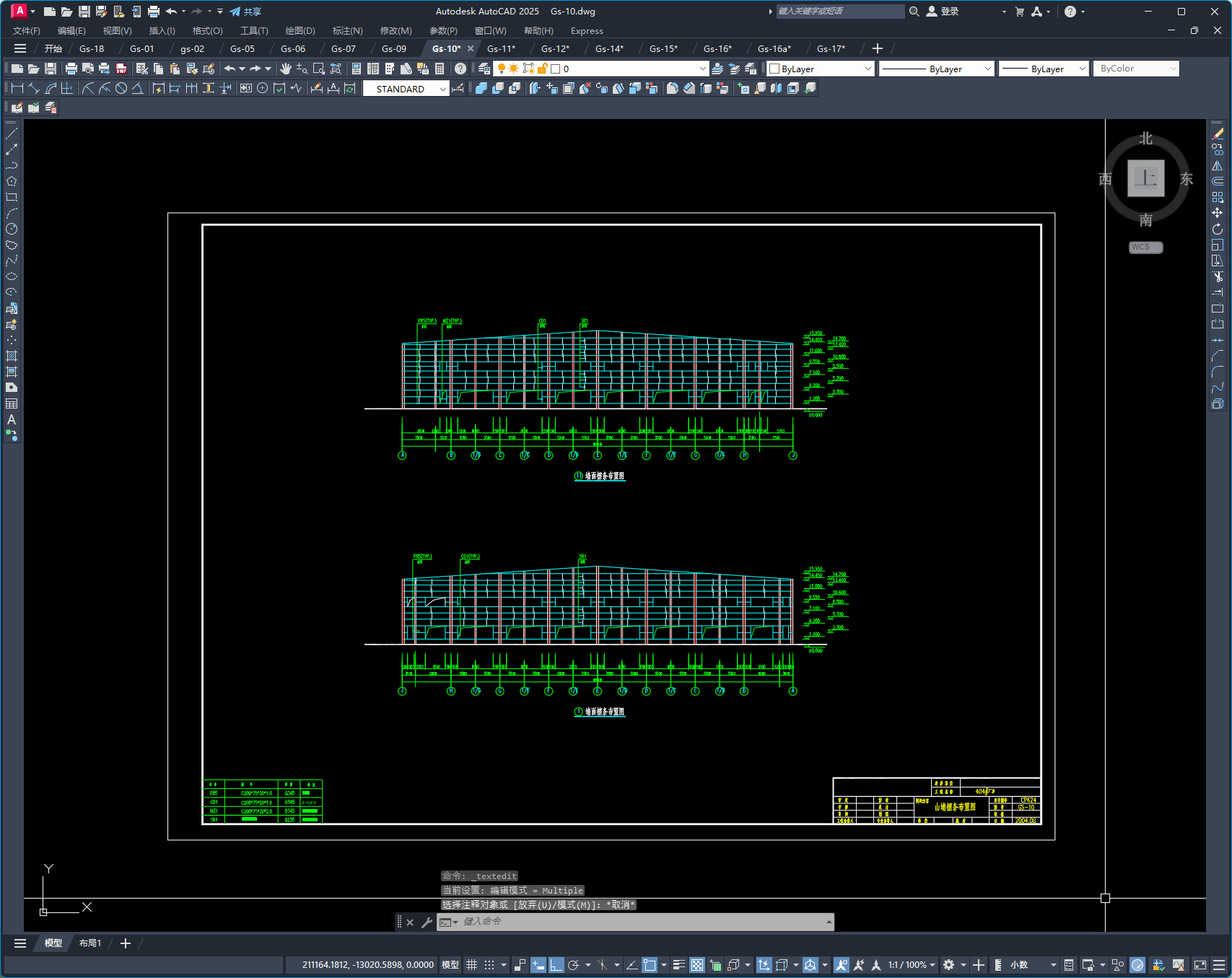Toggle annotation visibility in status bar
Viewport: 1232px width, 978px height.
(x=842, y=965)
